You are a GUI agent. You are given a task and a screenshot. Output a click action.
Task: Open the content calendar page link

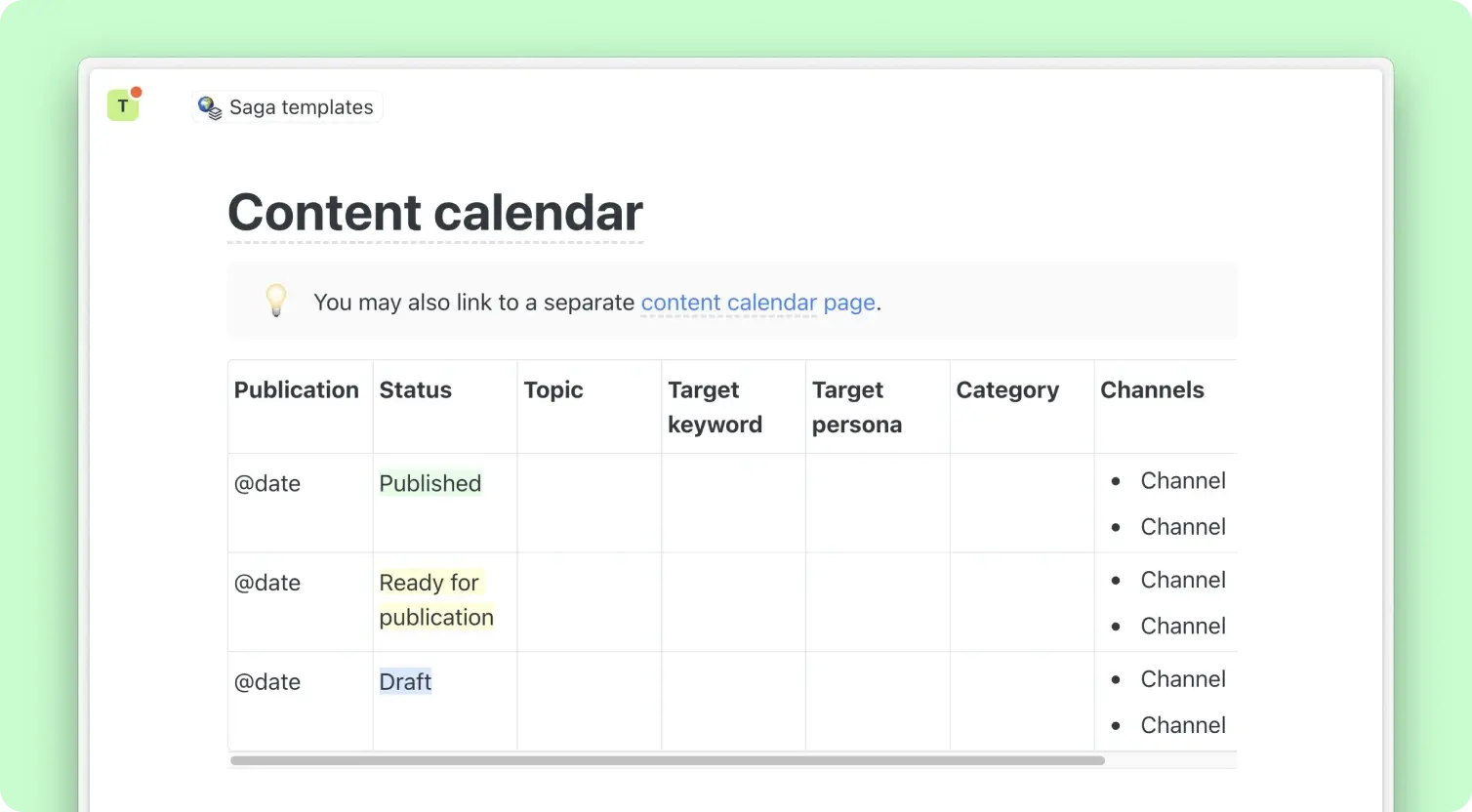(x=757, y=303)
